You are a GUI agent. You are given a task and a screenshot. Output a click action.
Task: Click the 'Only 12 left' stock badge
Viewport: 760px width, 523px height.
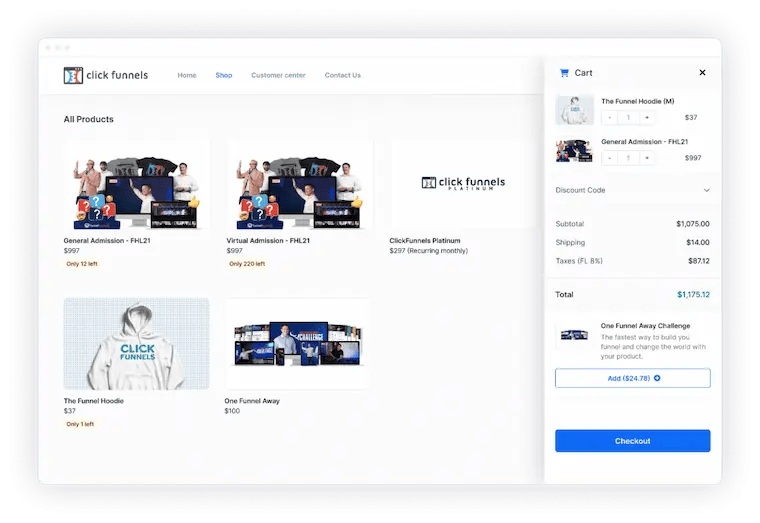[81, 264]
